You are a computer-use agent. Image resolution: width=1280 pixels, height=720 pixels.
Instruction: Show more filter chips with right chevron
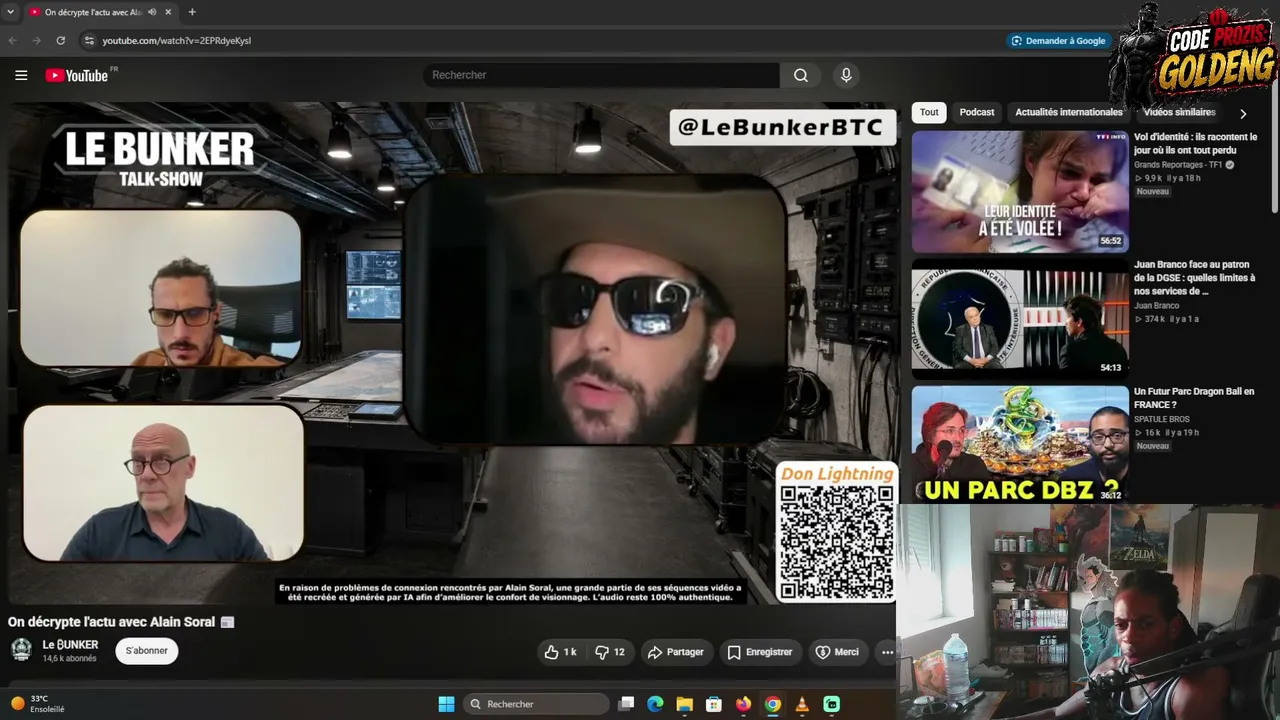(1243, 113)
